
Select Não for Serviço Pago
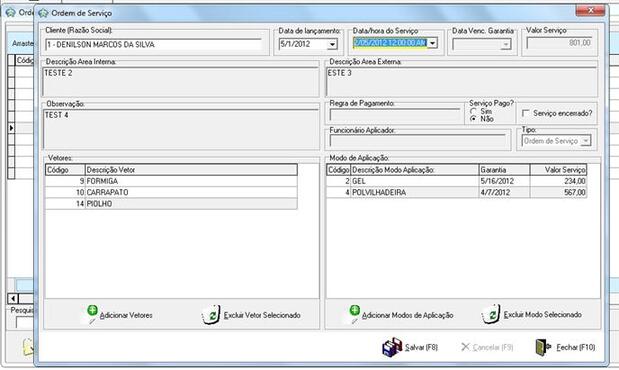pyautogui.click(x=473, y=118)
